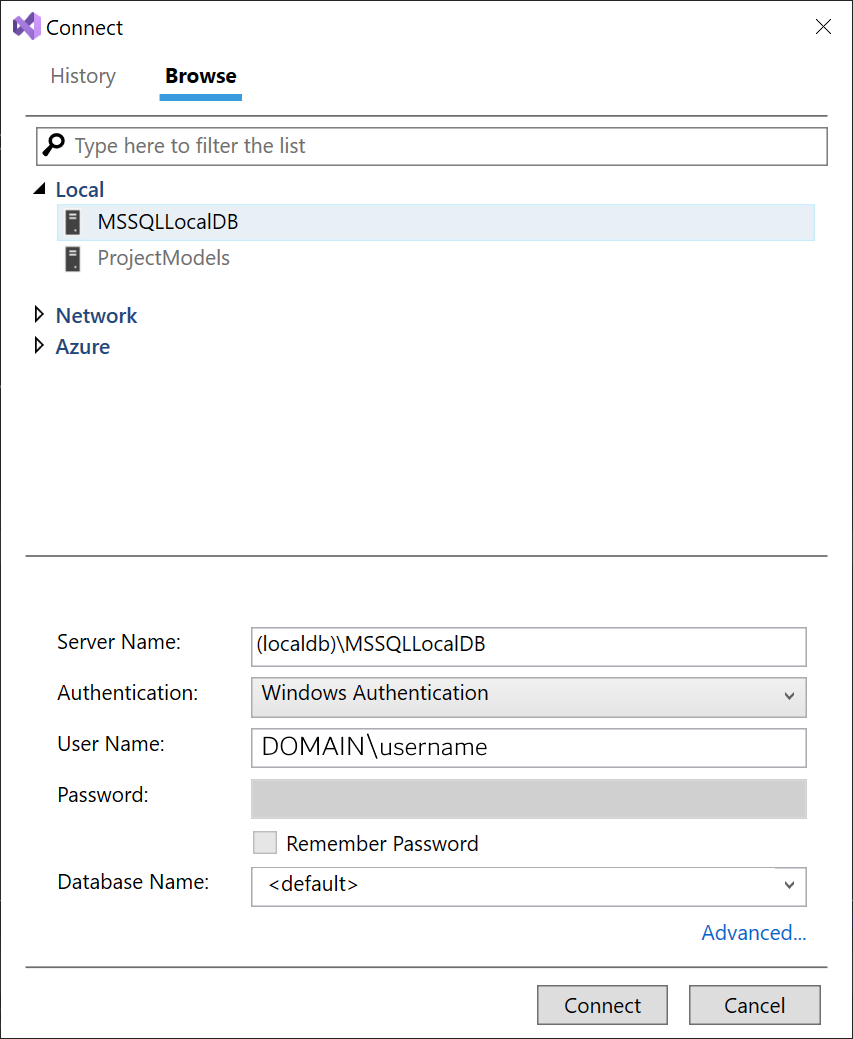Expand the Azure tree section

(x=40, y=346)
